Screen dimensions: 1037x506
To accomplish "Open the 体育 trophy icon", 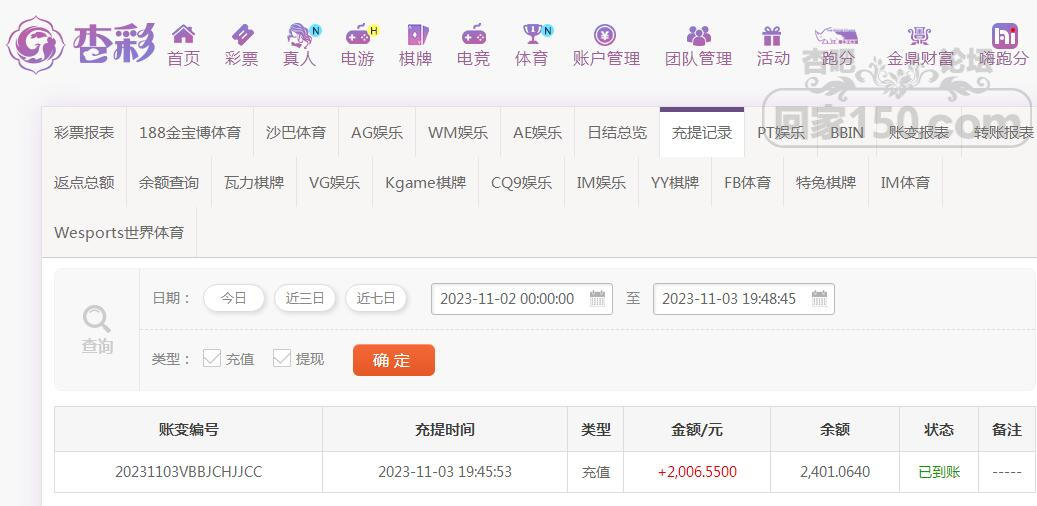I will [532, 36].
